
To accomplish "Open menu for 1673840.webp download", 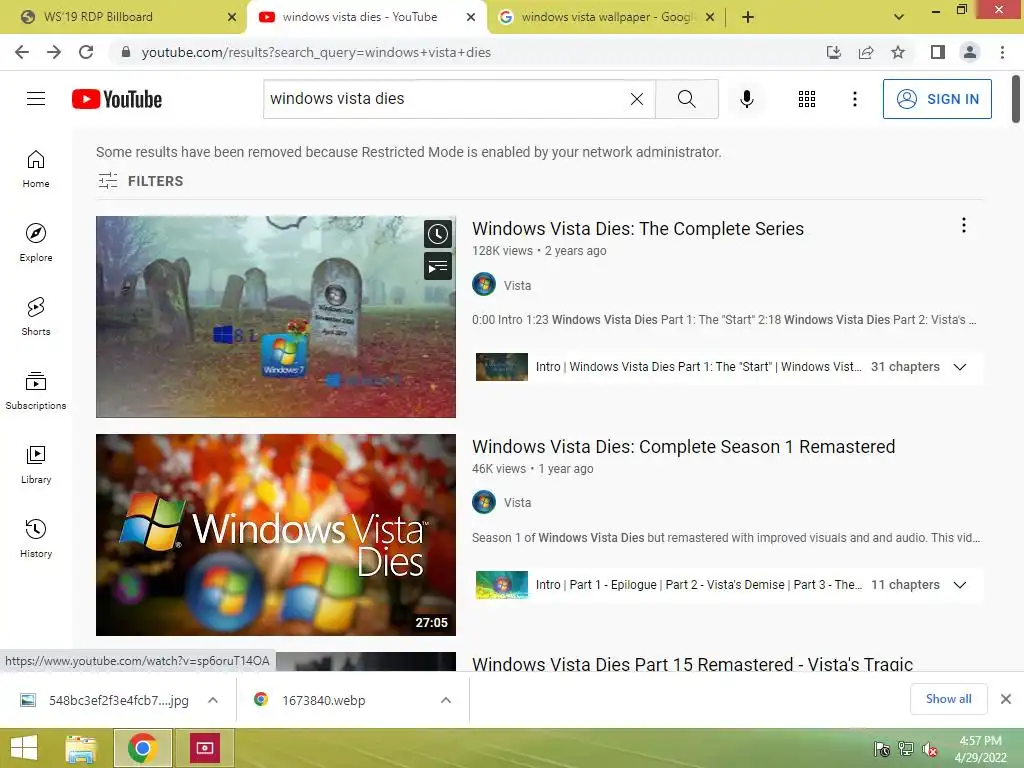I will [x=446, y=700].
